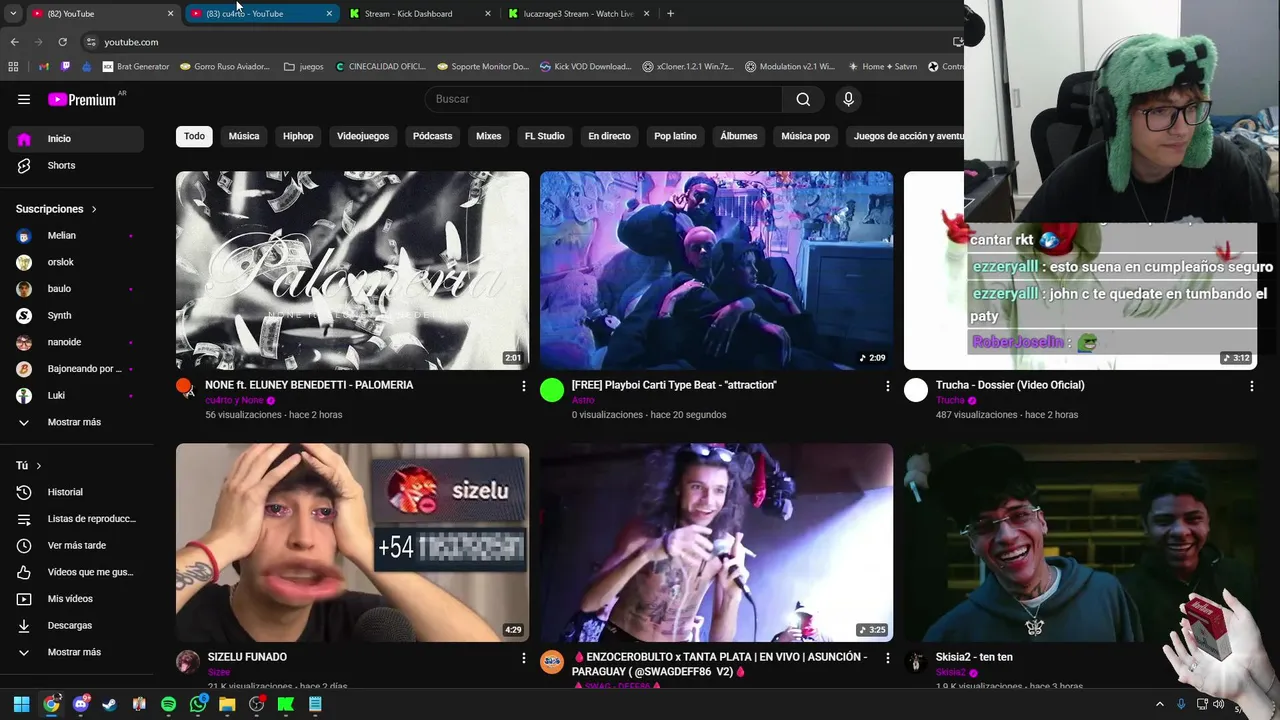
Task: Open Videos que me gustan
Action: click(x=76, y=572)
